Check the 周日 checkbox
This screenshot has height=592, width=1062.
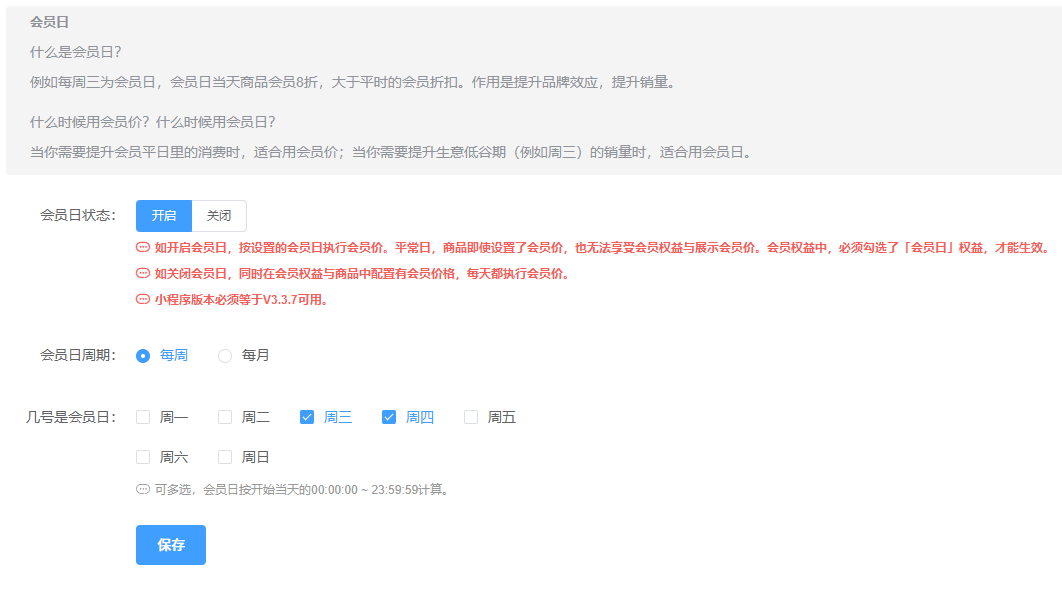[x=225, y=457]
